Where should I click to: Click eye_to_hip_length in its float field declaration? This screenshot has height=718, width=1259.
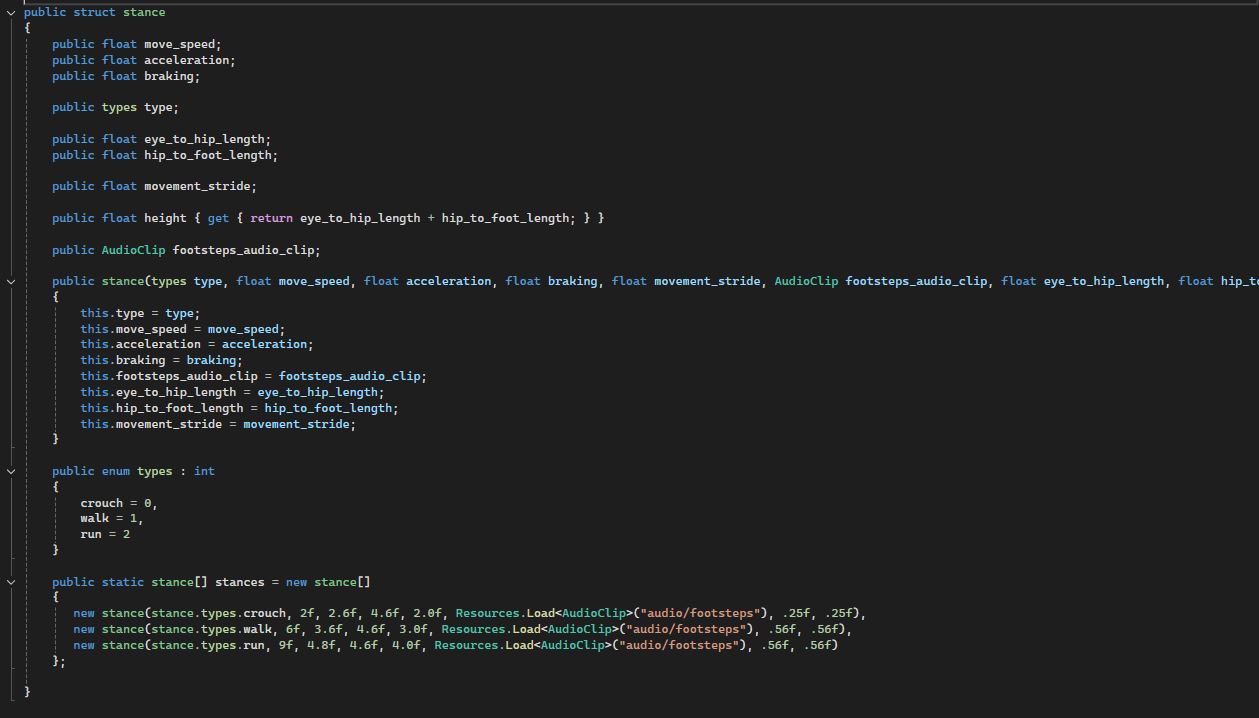point(205,139)
